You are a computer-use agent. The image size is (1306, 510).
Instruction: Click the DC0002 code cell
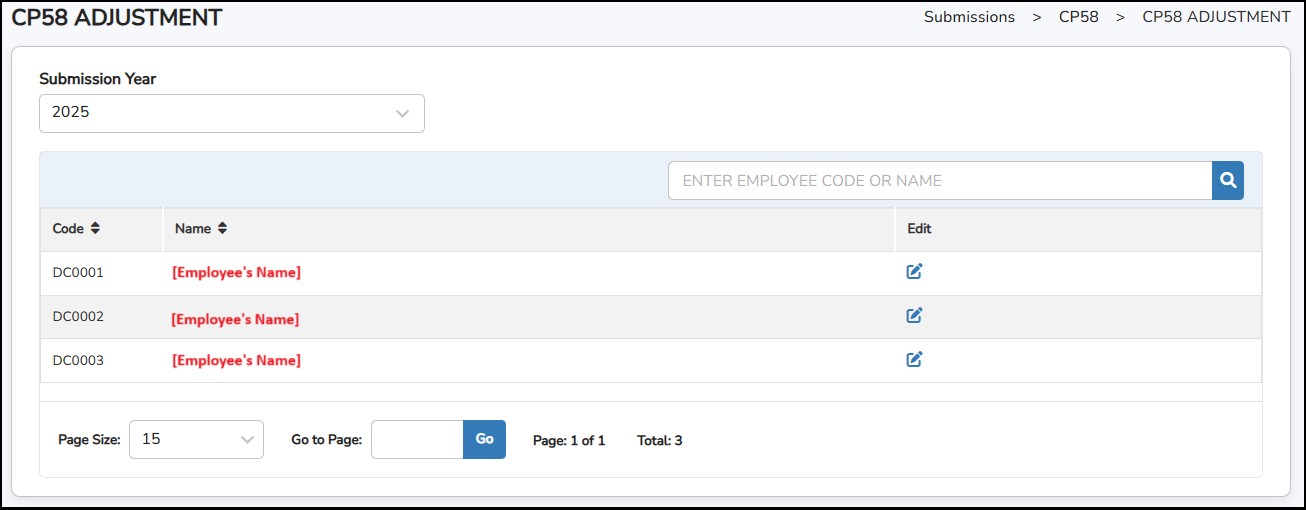[x=78, y=316]
